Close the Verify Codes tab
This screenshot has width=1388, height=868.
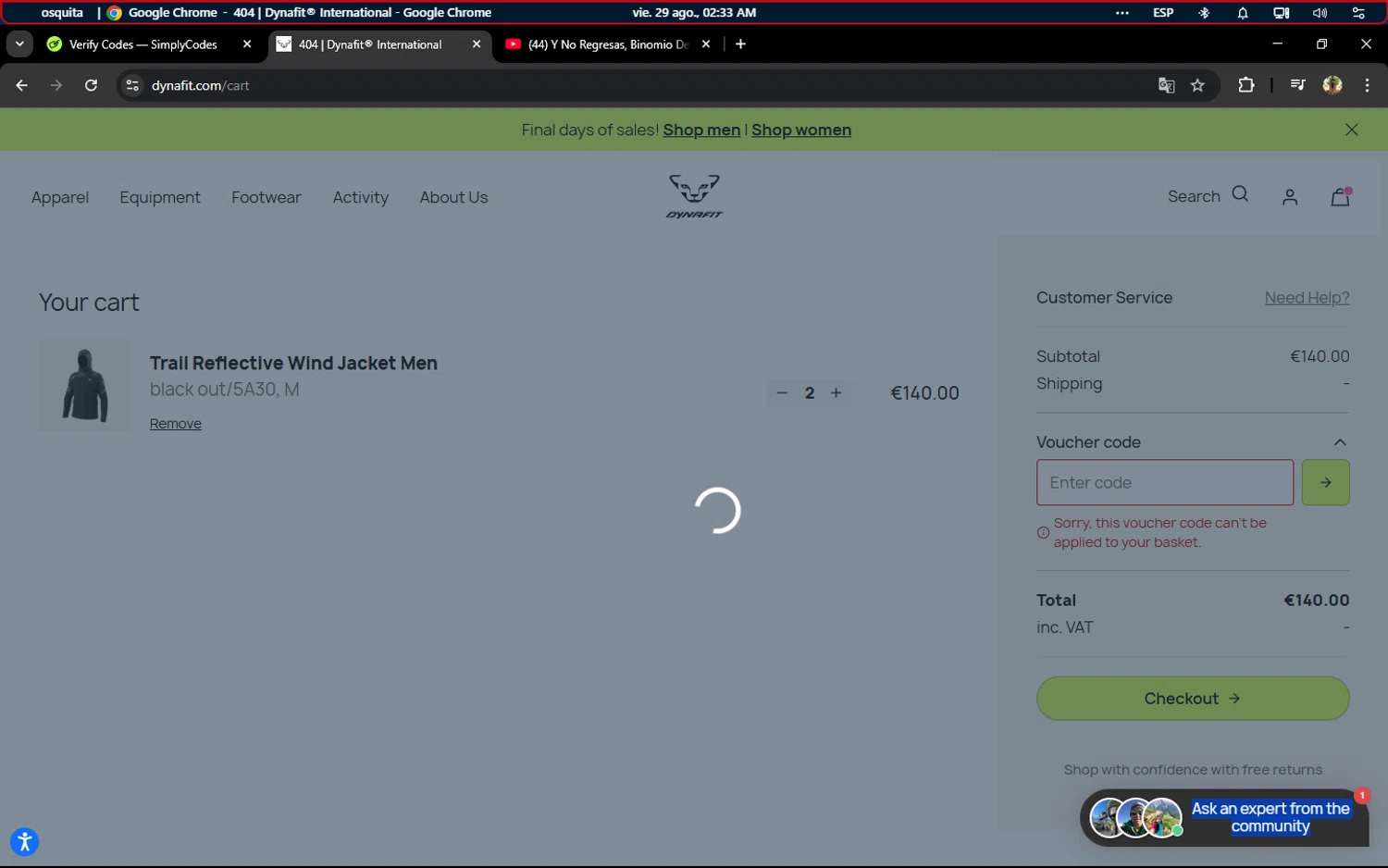pyautogui.click(x=247, y=44)
